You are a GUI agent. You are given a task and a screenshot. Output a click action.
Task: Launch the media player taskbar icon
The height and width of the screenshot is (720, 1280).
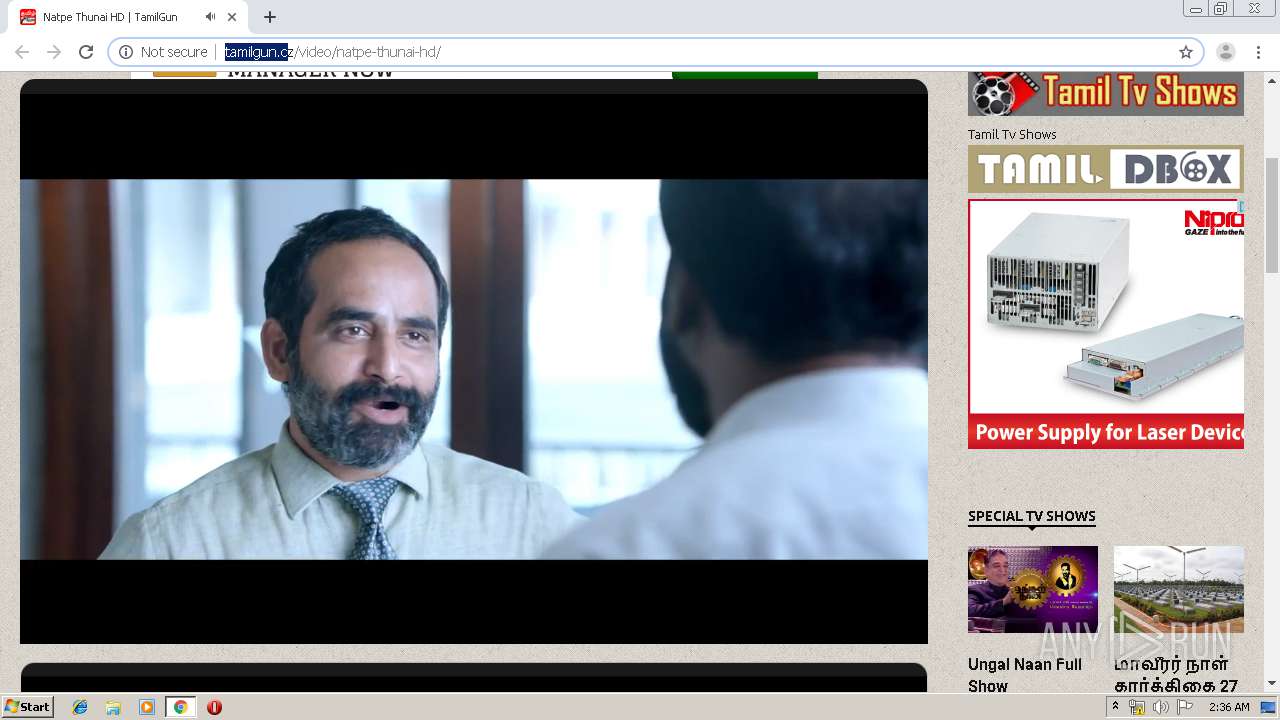pos(147,707)
